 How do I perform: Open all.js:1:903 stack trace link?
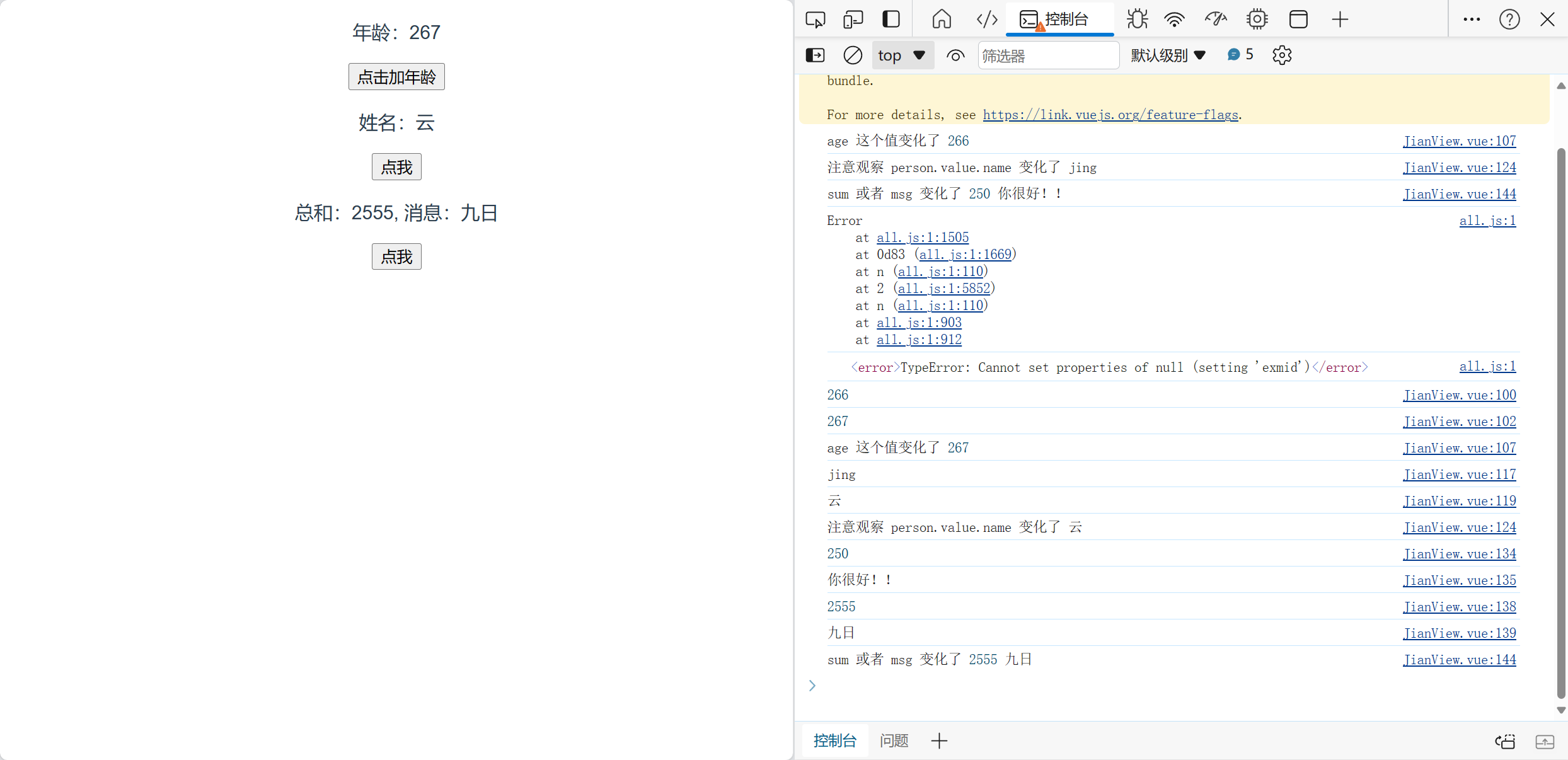(x=919, y=323)
